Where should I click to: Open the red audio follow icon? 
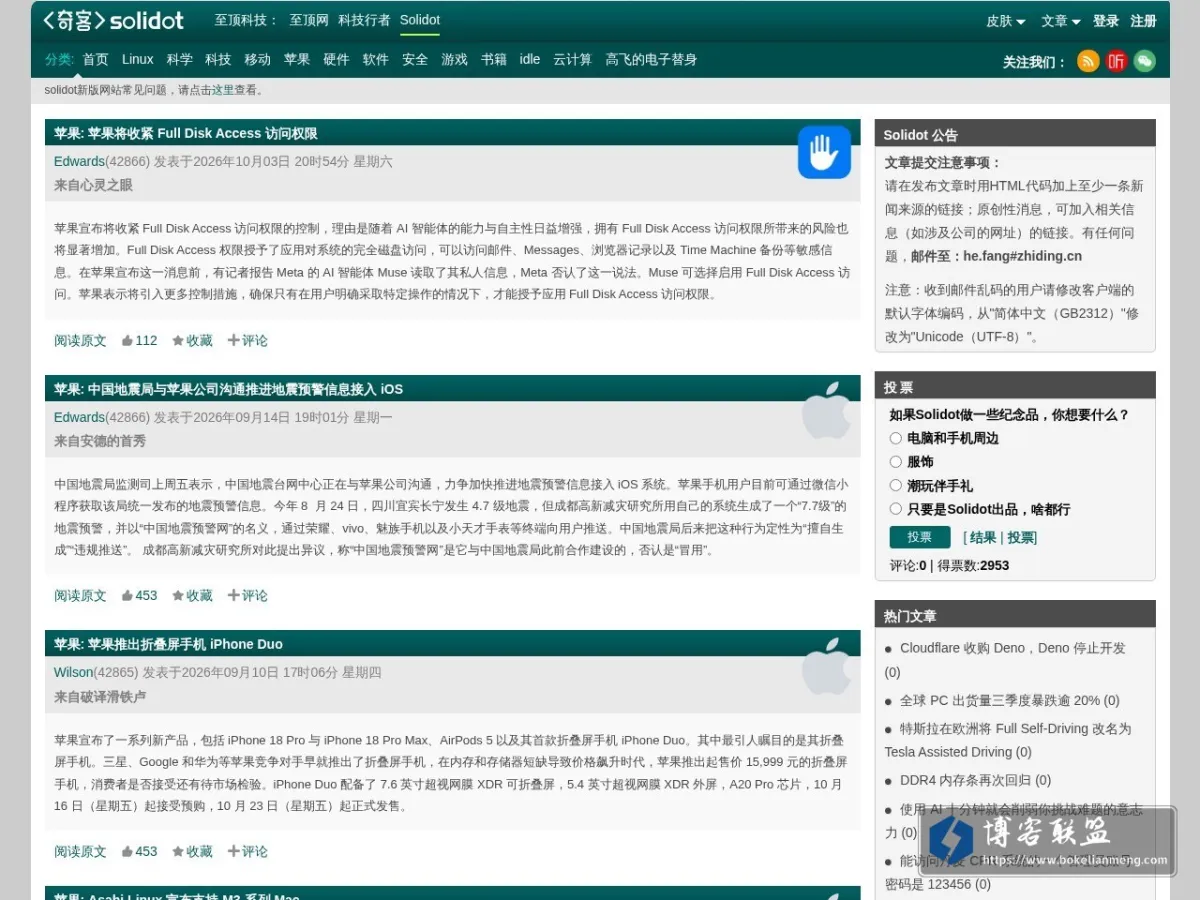click(1116, 61)
